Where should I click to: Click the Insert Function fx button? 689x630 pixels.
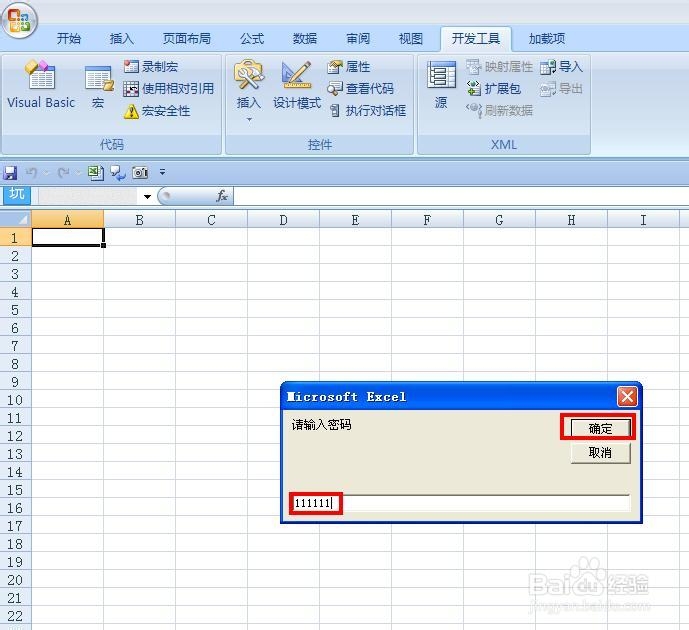coord(222,196)
